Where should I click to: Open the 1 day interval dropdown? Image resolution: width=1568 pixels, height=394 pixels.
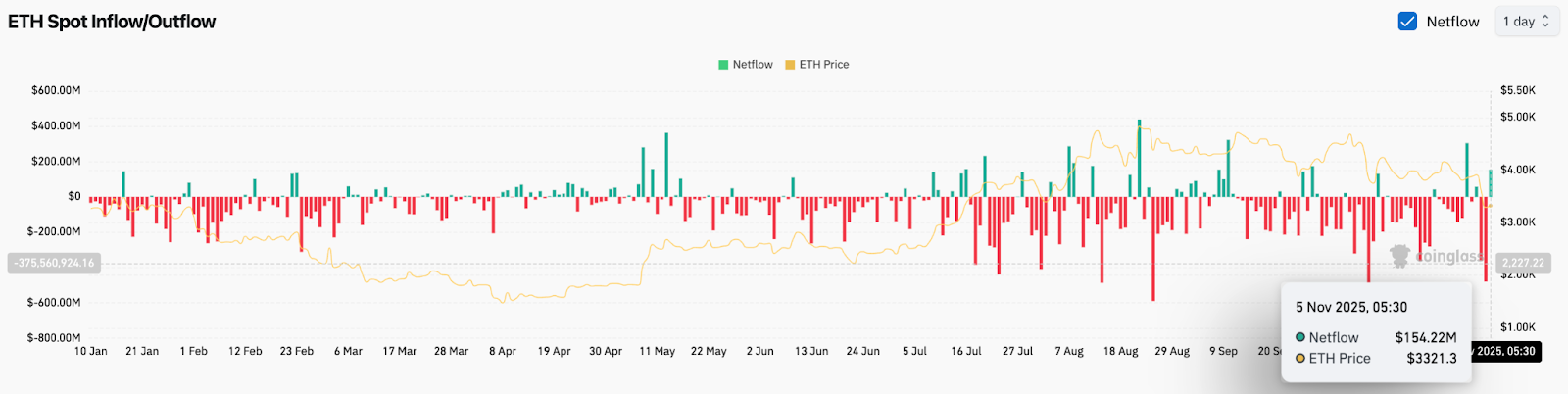point(1526,22)
